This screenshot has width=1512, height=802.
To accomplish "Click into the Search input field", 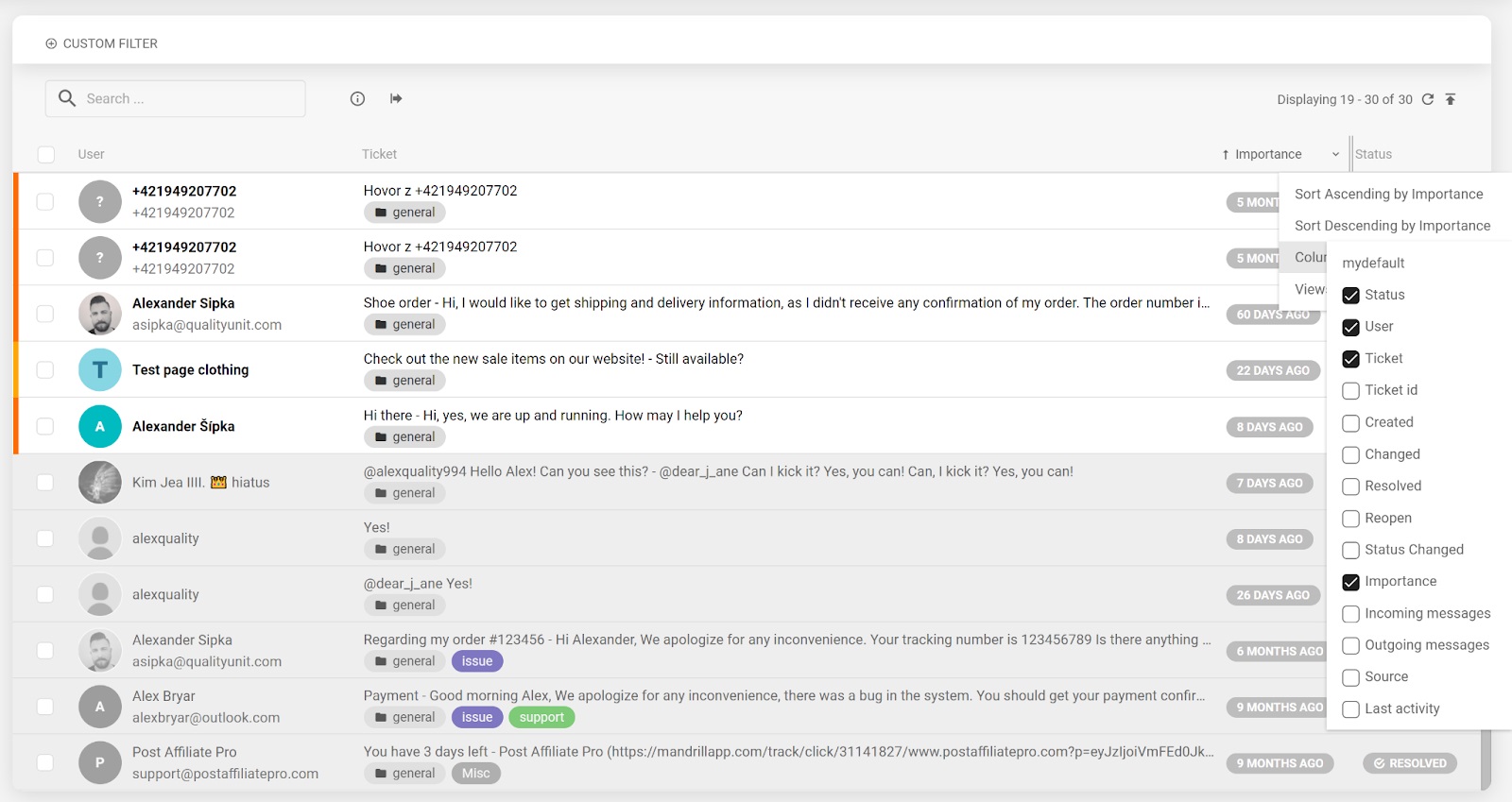I will pyautogui.click(x=189, y=98).
